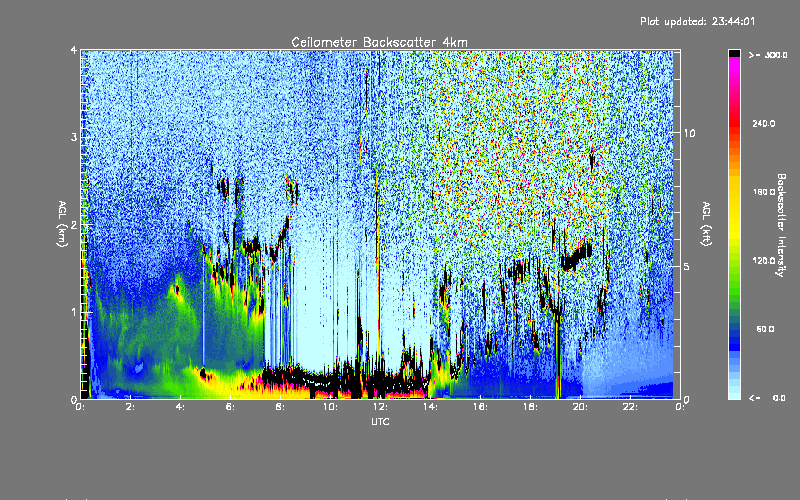Click the "2" tick on the km axis
Viewport: 800px width, 500px height.
74,225
